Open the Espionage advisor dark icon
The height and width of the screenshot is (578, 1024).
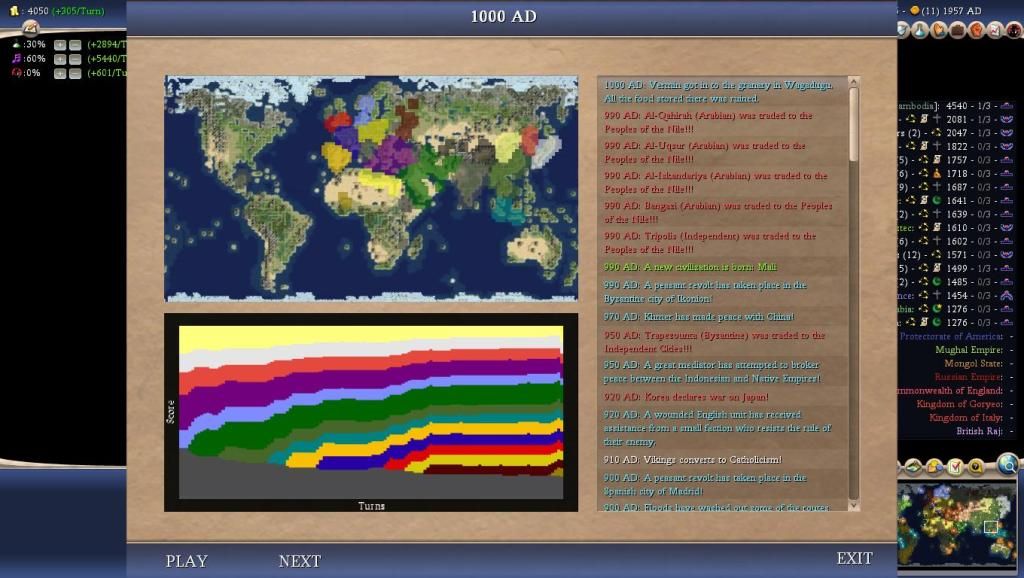point(1014,29)
